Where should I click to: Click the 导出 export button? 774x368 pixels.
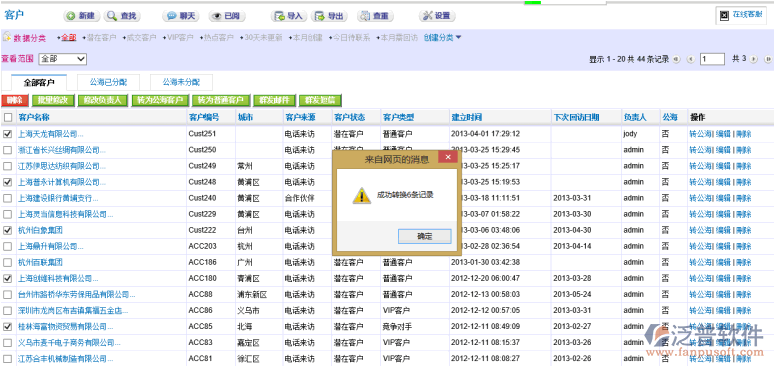point(329,16)
